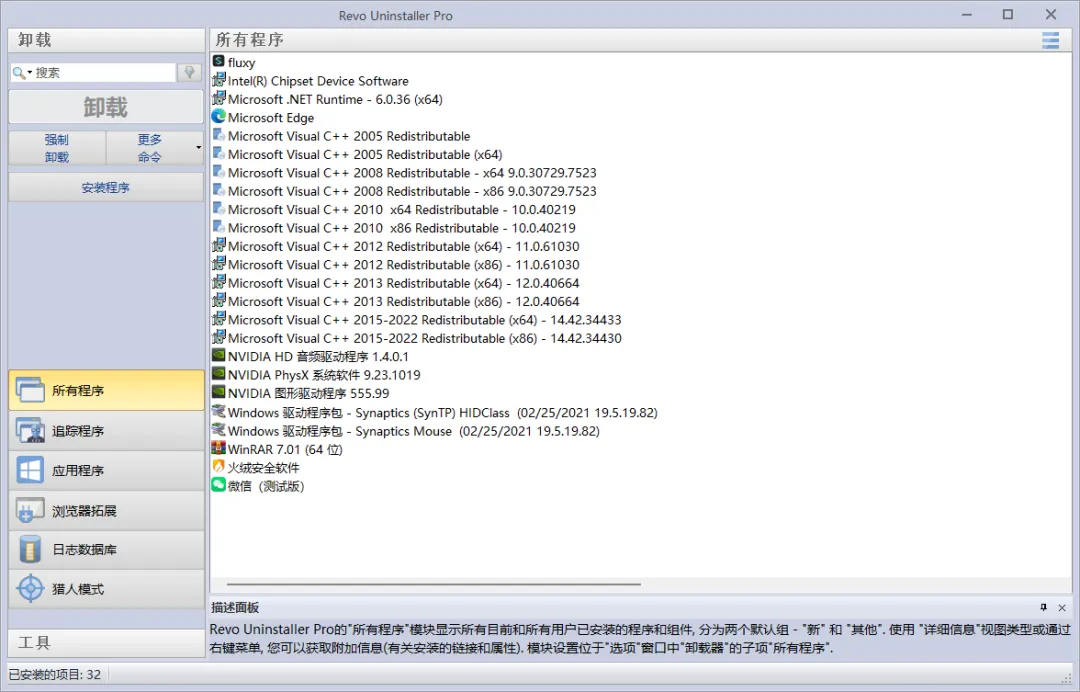Click the 微信 (测试版) icon
Image resolution: width=1080 pixels, height=692 pixels.
click(x=218, y=485)
